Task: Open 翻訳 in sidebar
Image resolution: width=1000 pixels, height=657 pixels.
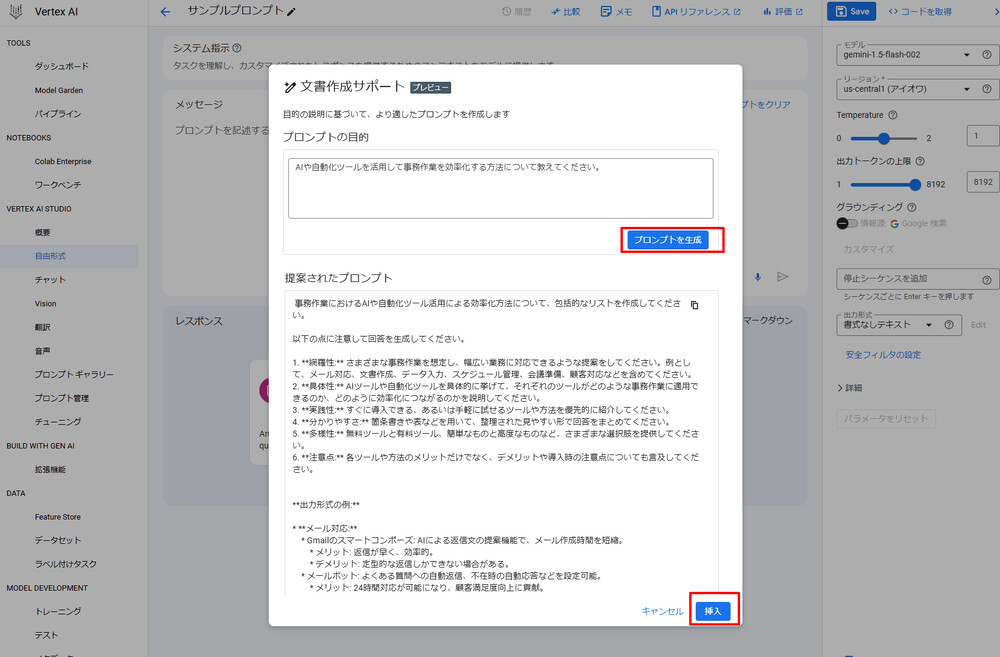Action: pos(42,327)
